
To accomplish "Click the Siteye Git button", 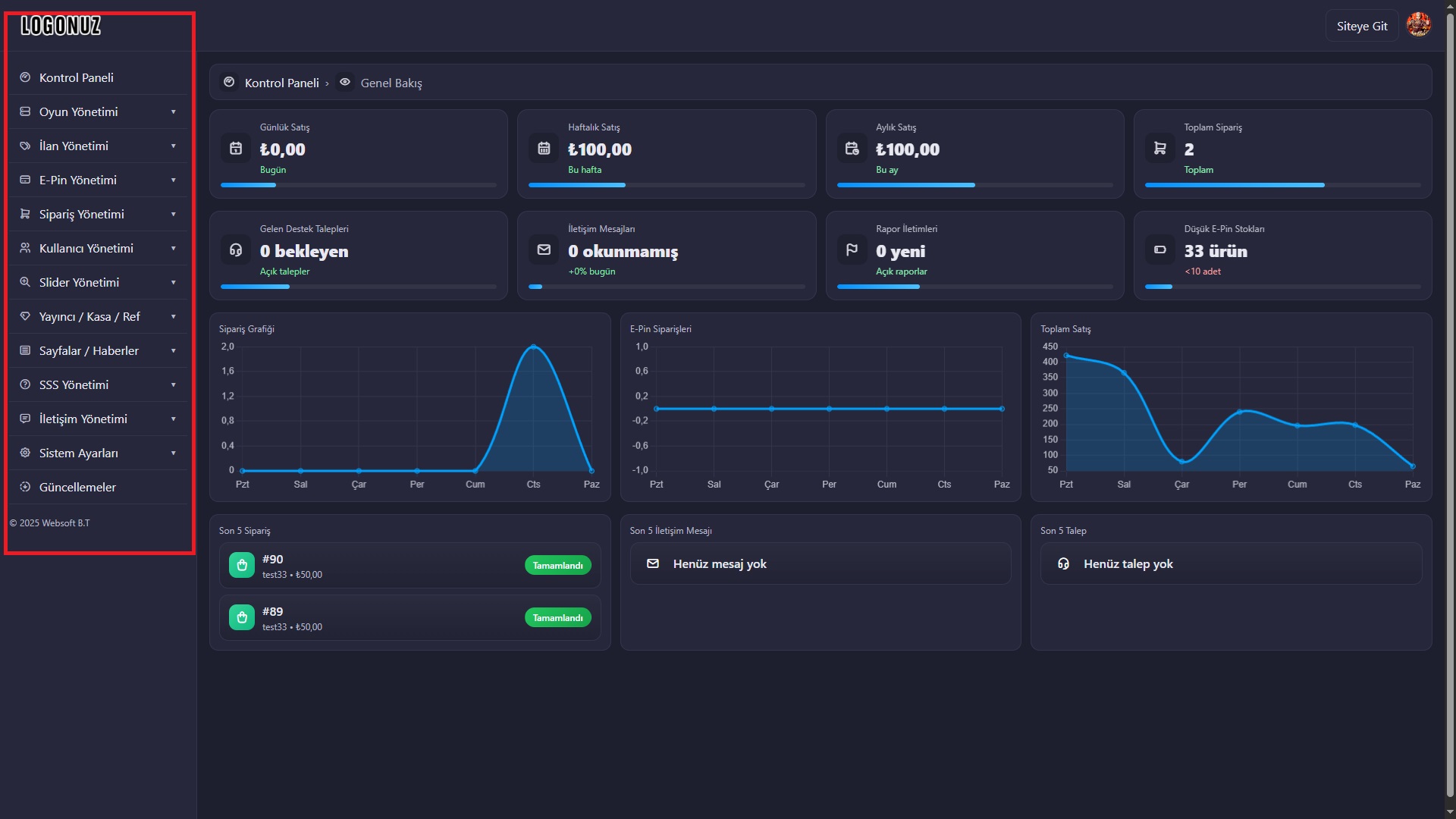I will (1362, 26).
